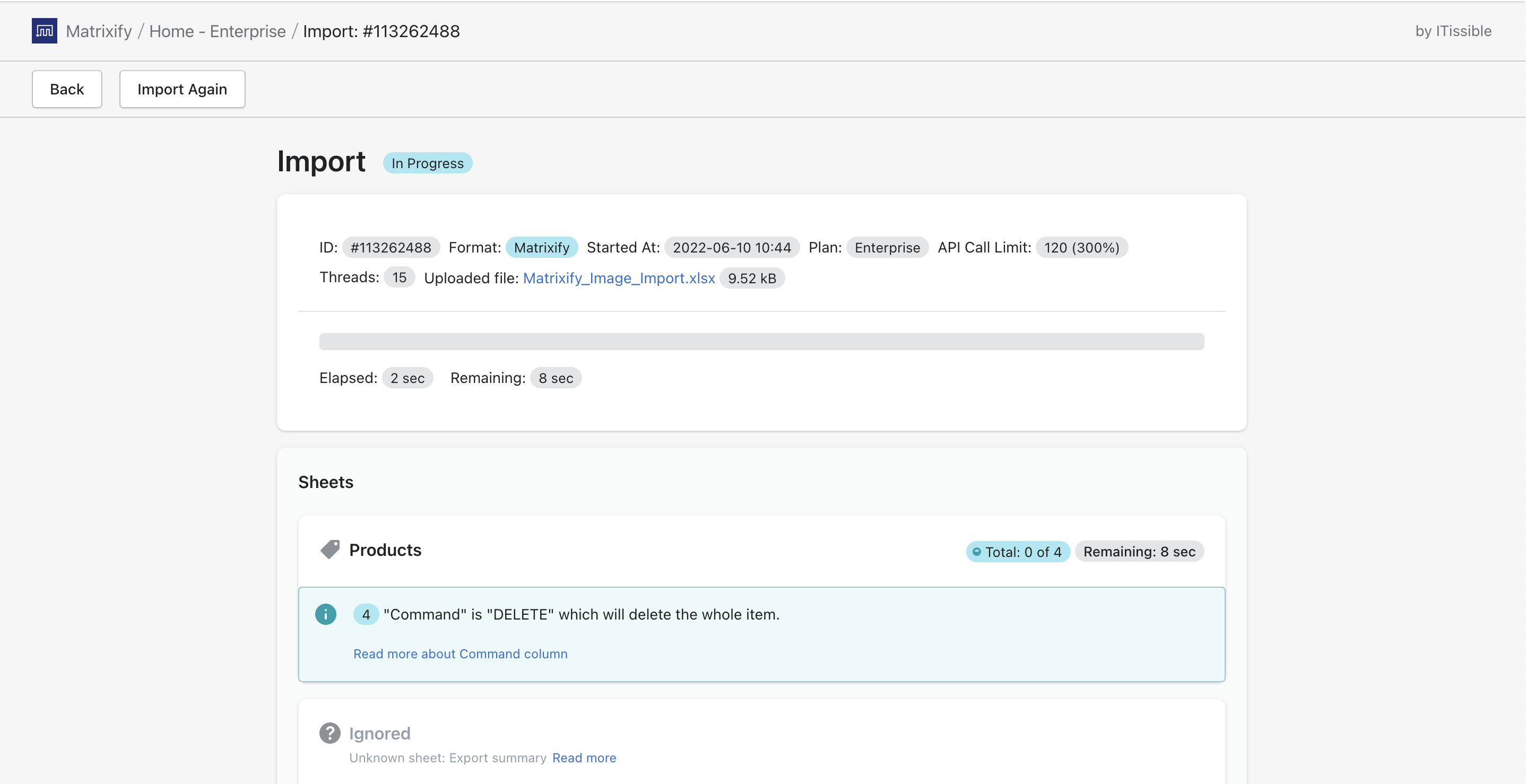Screen dimensions: 1526x784
Task: Click the Enterprise plan badge
Action: [x=887, y=247]
